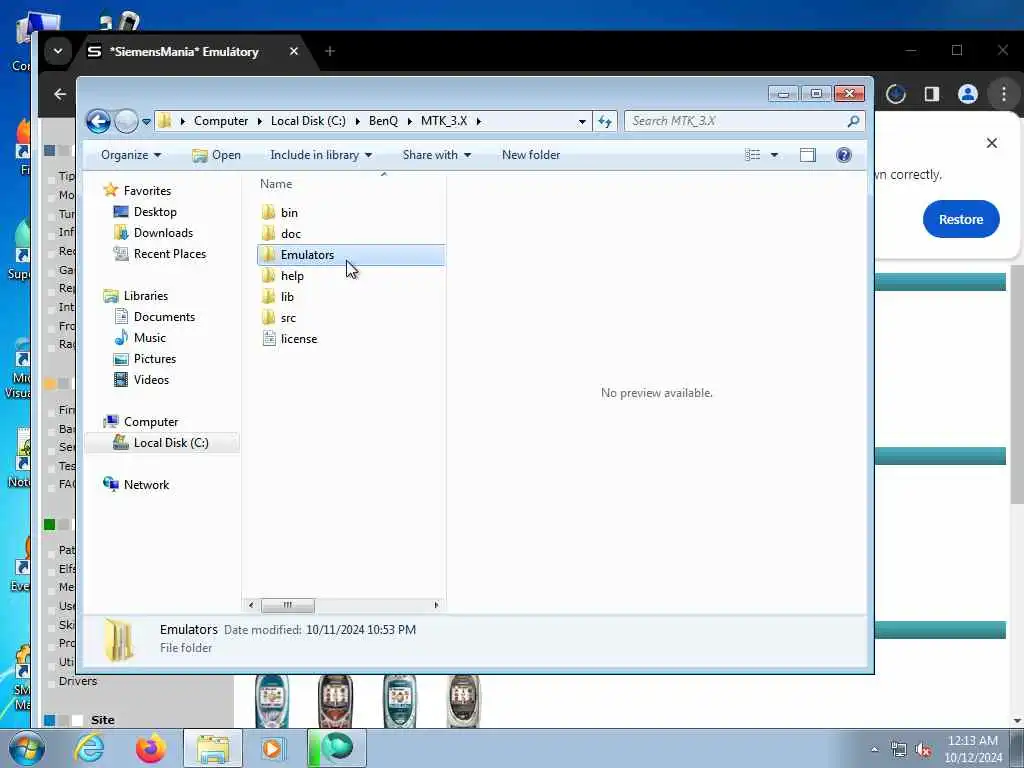Click BenQ in the address breadcrumb
The width and height of the screenshot is (1024, 768).
[383, 121]
